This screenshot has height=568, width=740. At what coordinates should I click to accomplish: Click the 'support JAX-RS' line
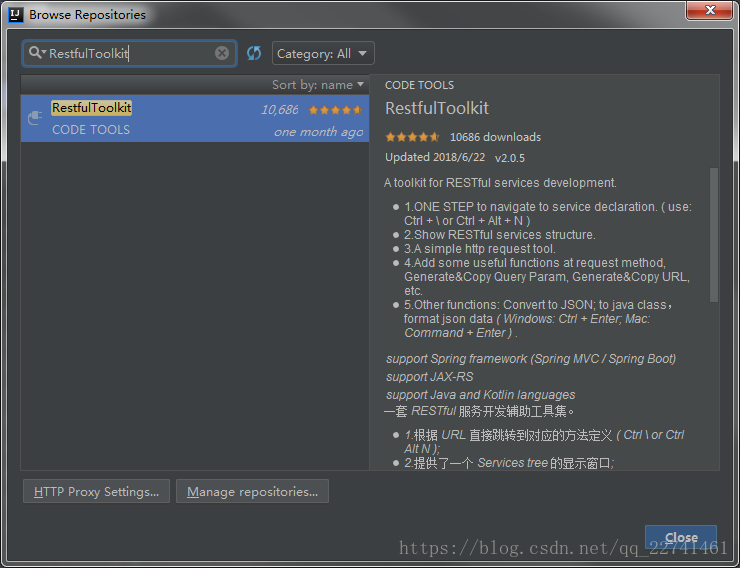click(429, 377)
